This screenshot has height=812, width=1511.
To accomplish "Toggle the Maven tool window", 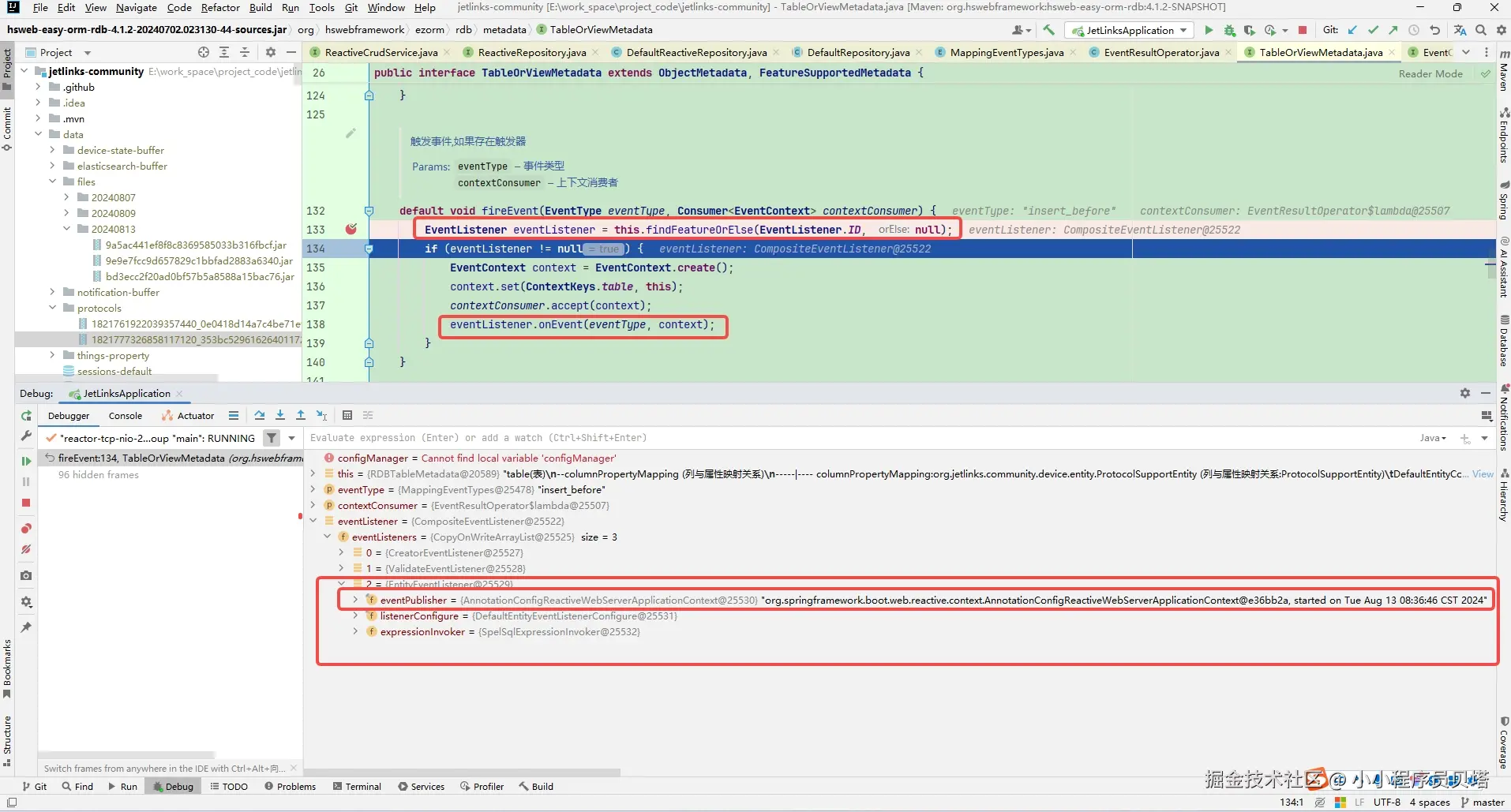I will pyautogui.click(x=1503, y=69).
